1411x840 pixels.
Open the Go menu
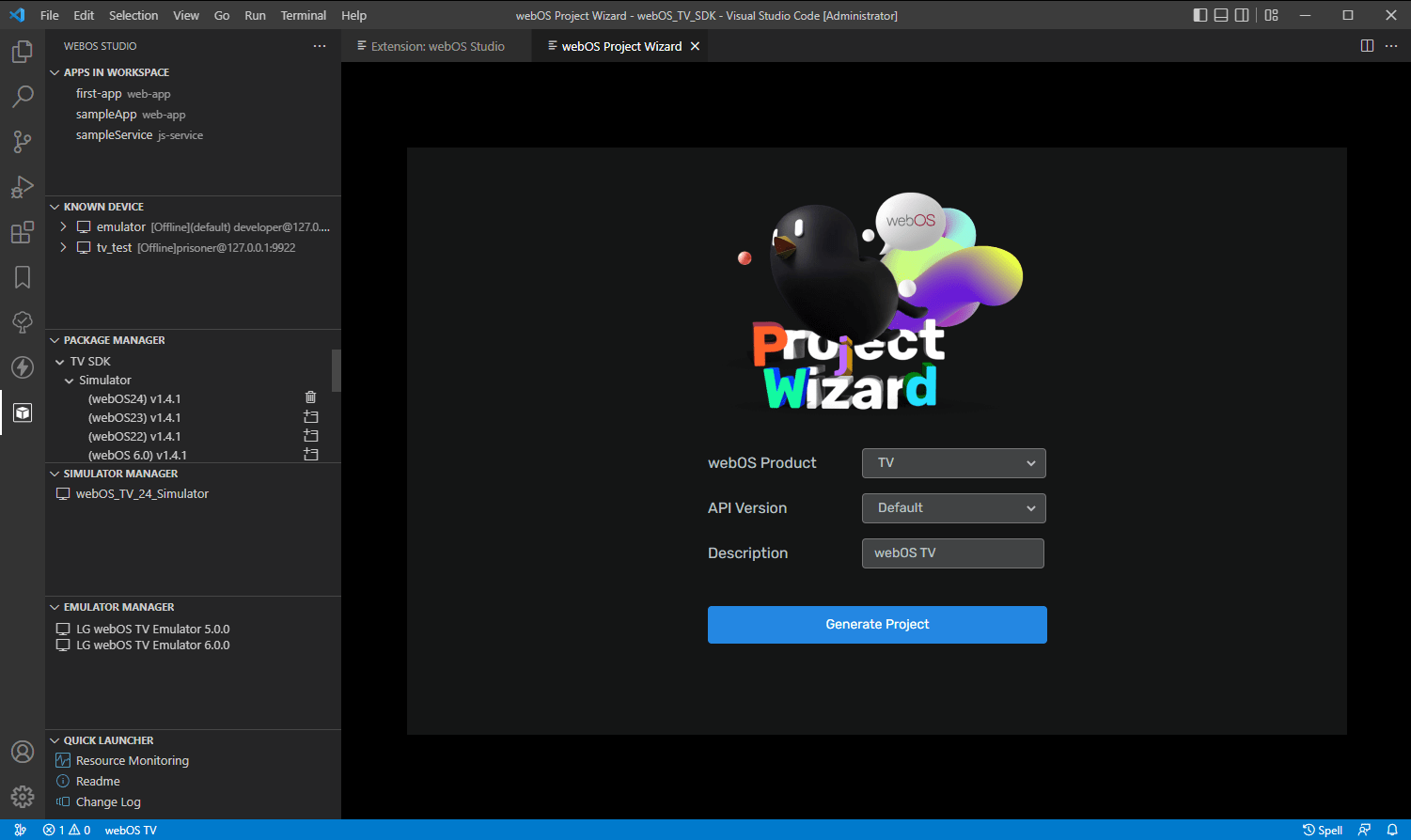coord(222,15)
